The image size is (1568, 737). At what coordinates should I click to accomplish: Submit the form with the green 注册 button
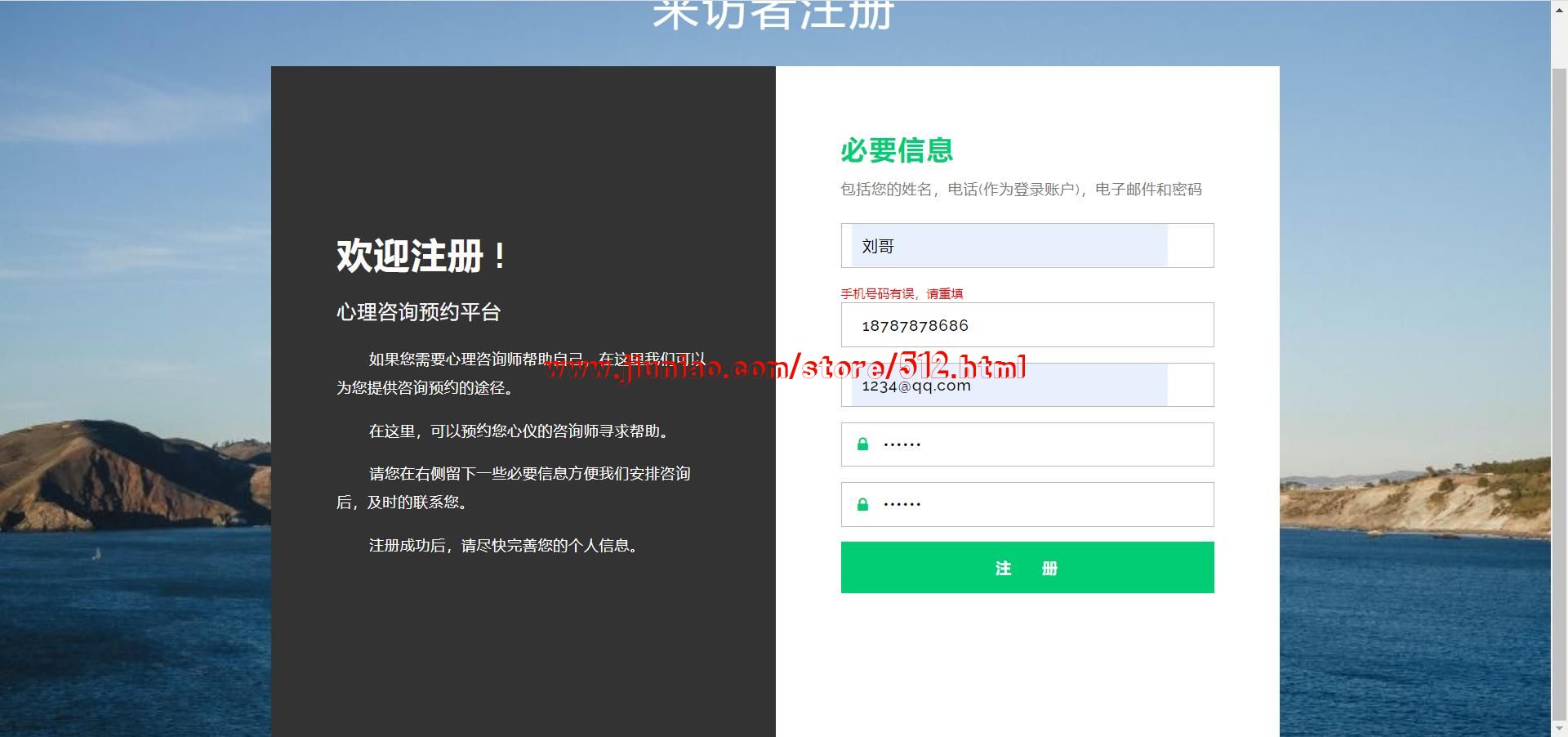click(x=1027, y=568)
